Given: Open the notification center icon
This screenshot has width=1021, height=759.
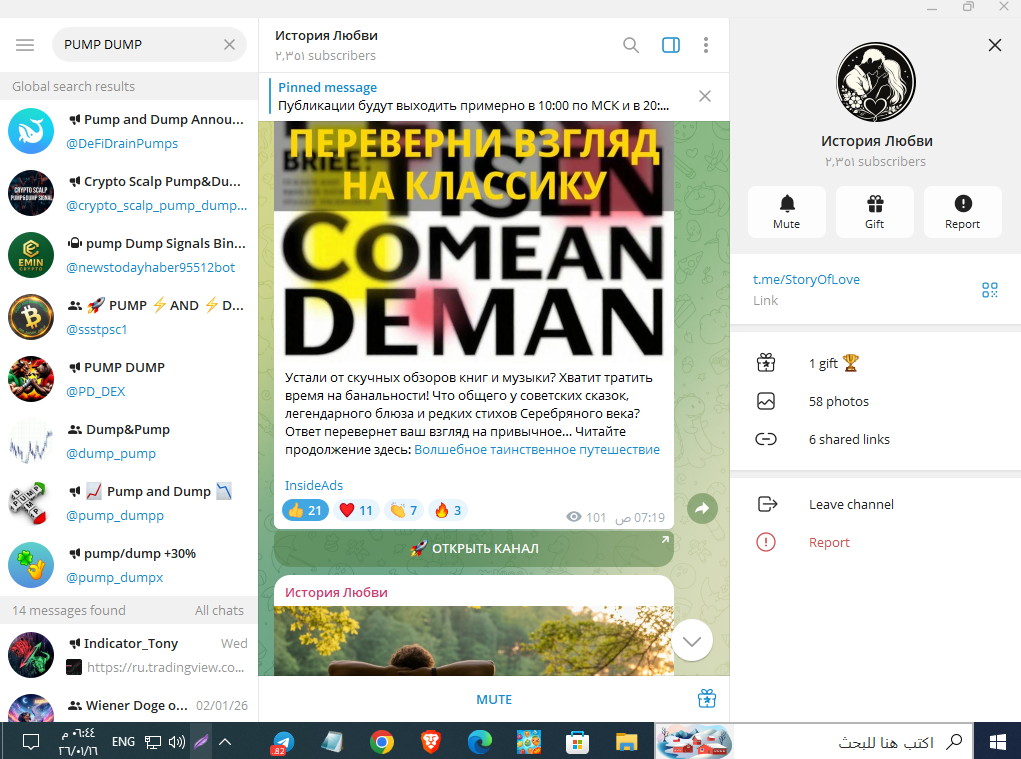Looking at the screenshot, I should (x=31, y=741).
